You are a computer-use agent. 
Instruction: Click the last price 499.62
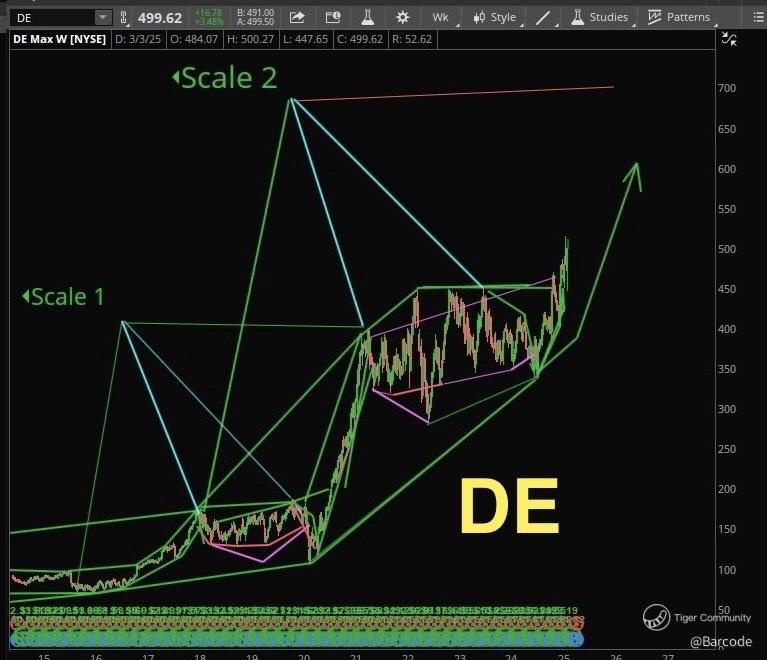click(159, 18)
